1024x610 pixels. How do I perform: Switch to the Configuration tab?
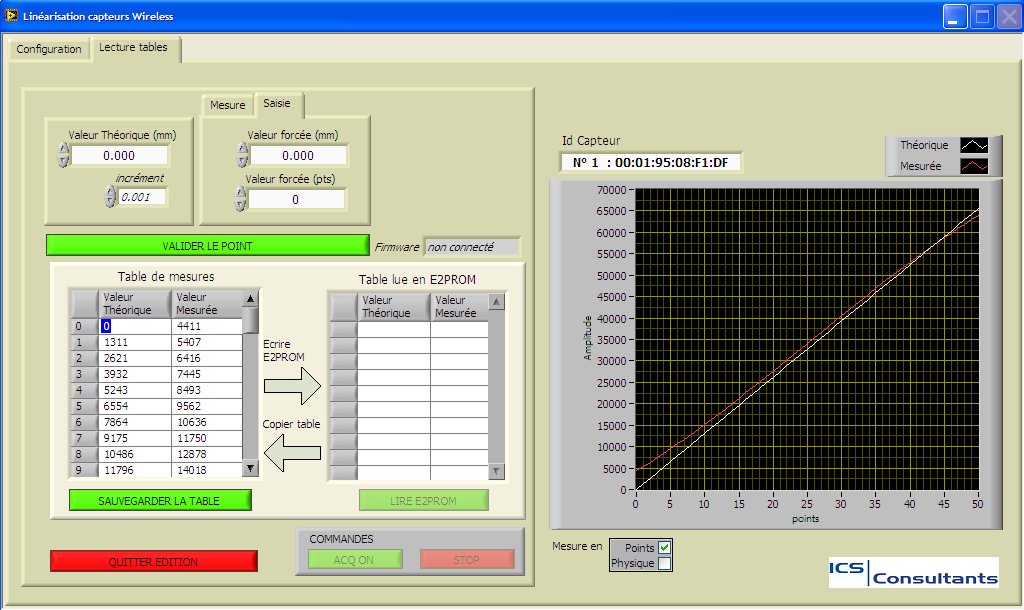[x=49, y=49]
